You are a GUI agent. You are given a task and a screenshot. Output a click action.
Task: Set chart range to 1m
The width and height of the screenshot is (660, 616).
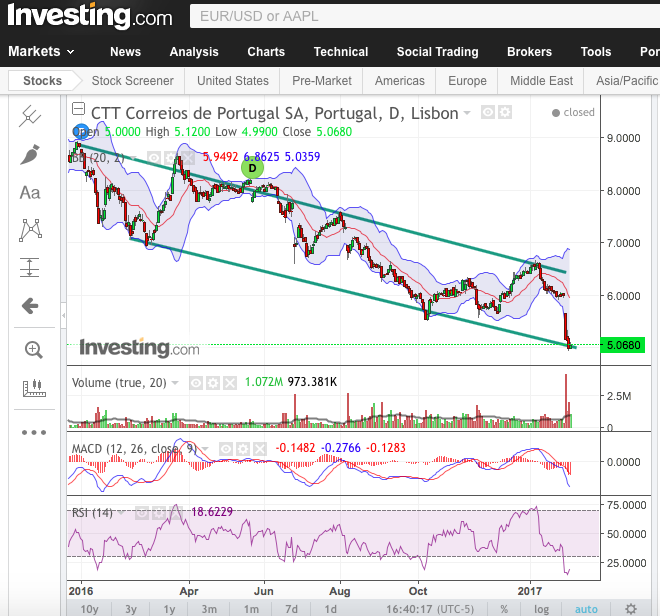[251, 609]
